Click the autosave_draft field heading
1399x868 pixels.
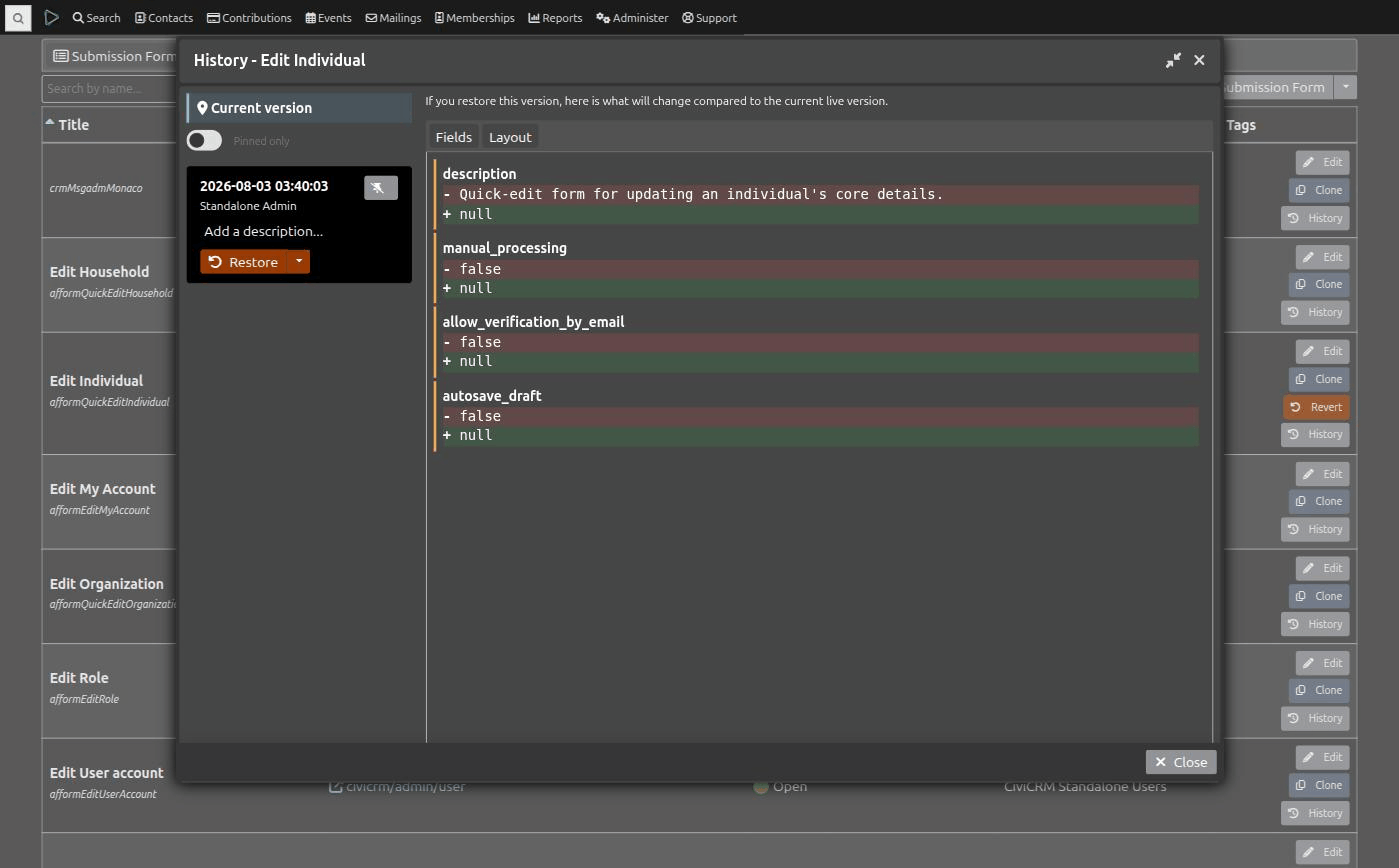[x=492, y=396]
